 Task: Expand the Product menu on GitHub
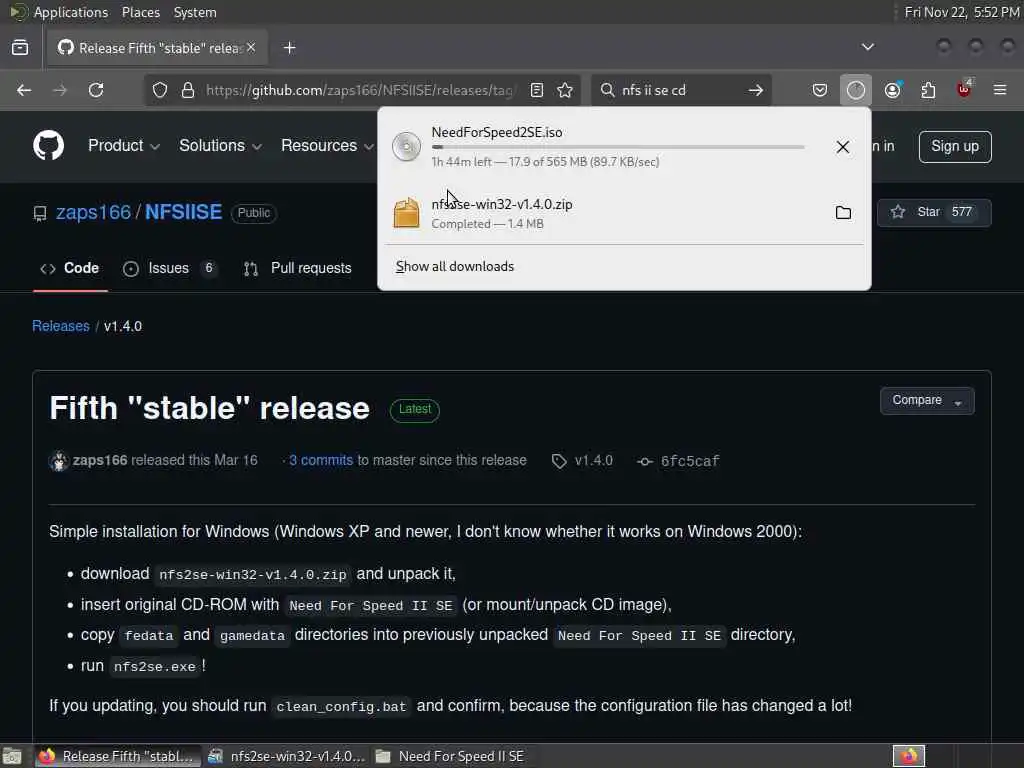pos(123,146)
